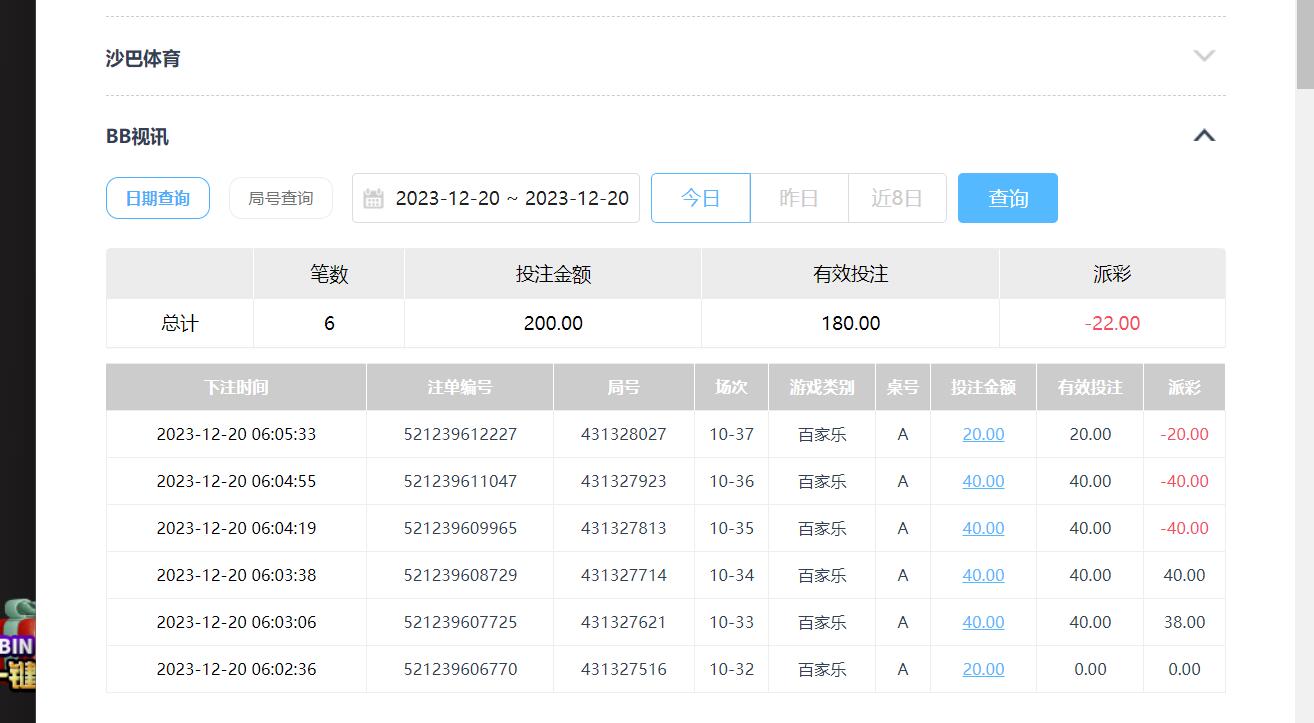1314x723 pixels.
Task: Click session 10-35 cell
Action: click(731, 528)
